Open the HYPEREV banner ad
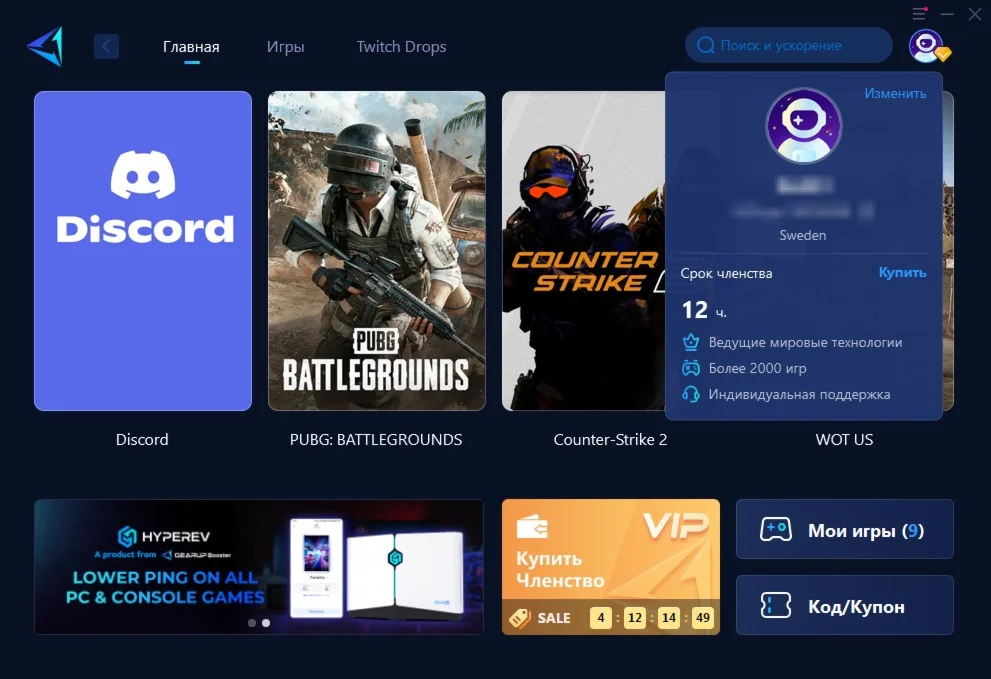The height and width of the screenshot is (679, 991). [259, 567]
